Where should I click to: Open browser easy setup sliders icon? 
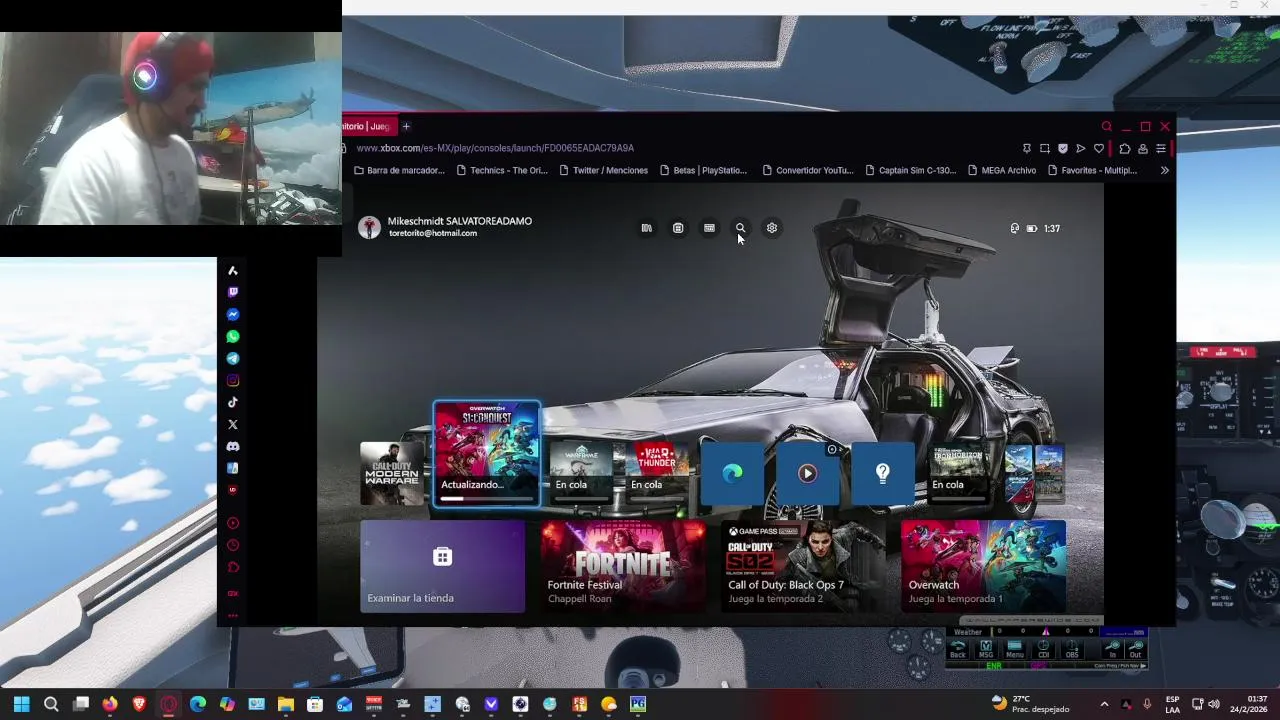(x=1161, y=148)
